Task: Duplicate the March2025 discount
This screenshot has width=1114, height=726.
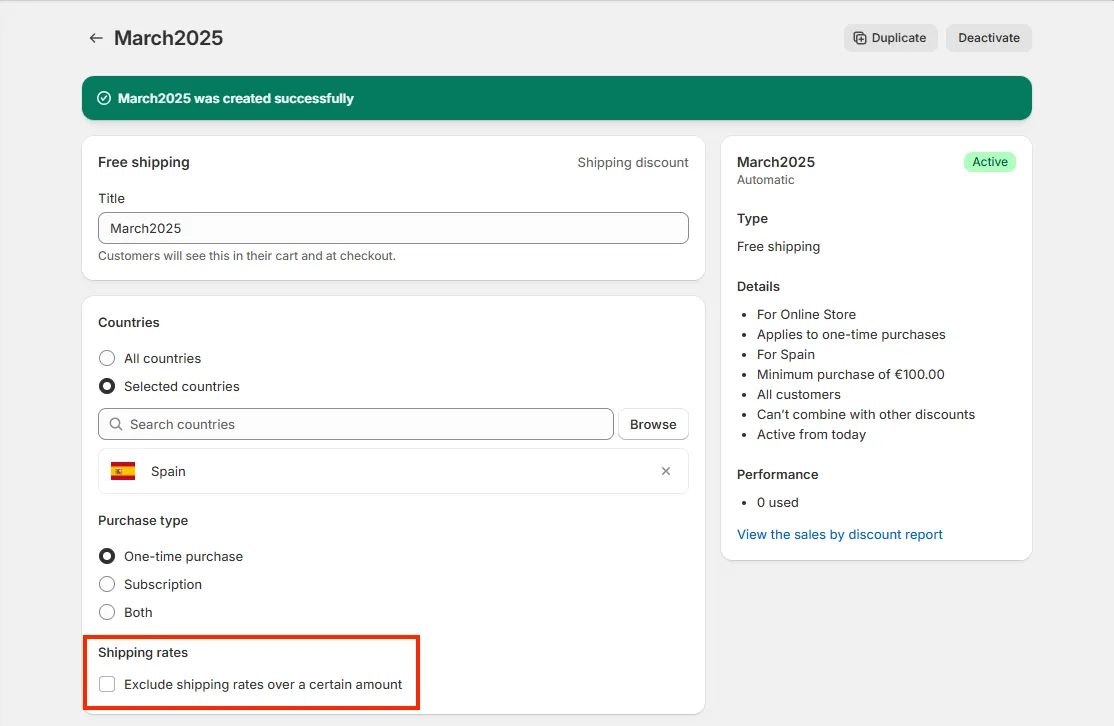Action: 890,37
